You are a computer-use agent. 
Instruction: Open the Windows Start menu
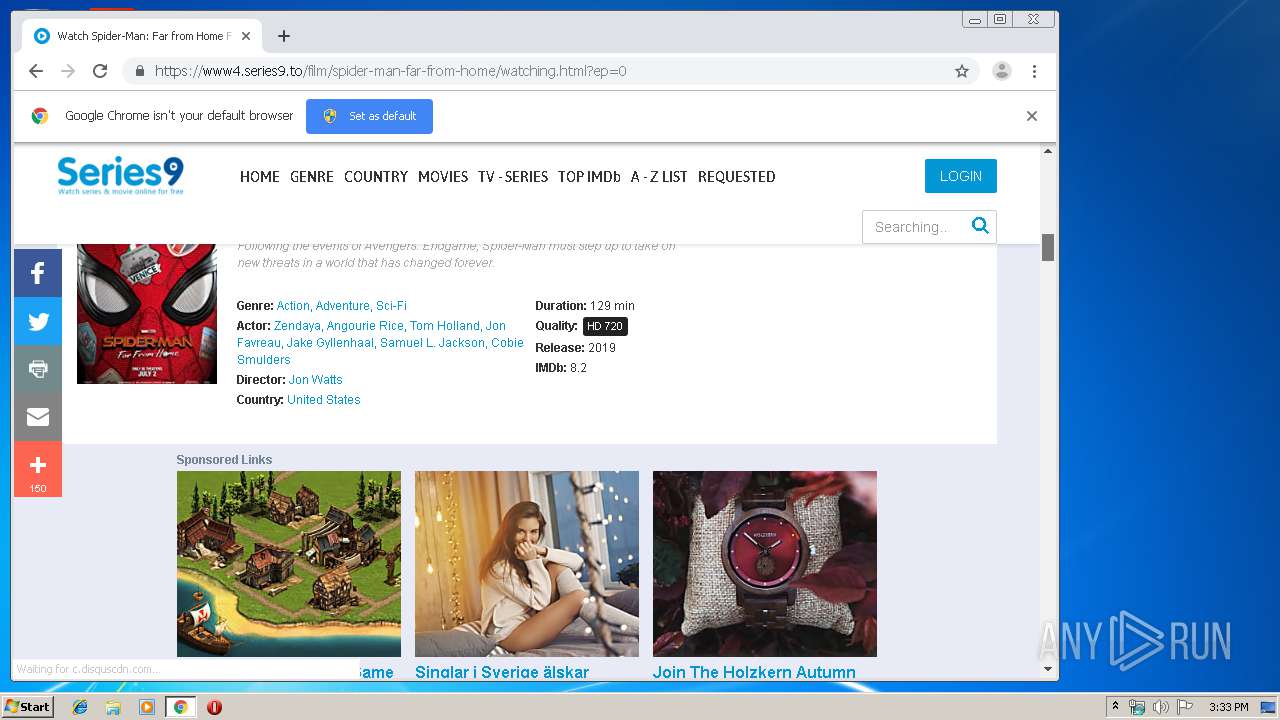coord(27,707)
